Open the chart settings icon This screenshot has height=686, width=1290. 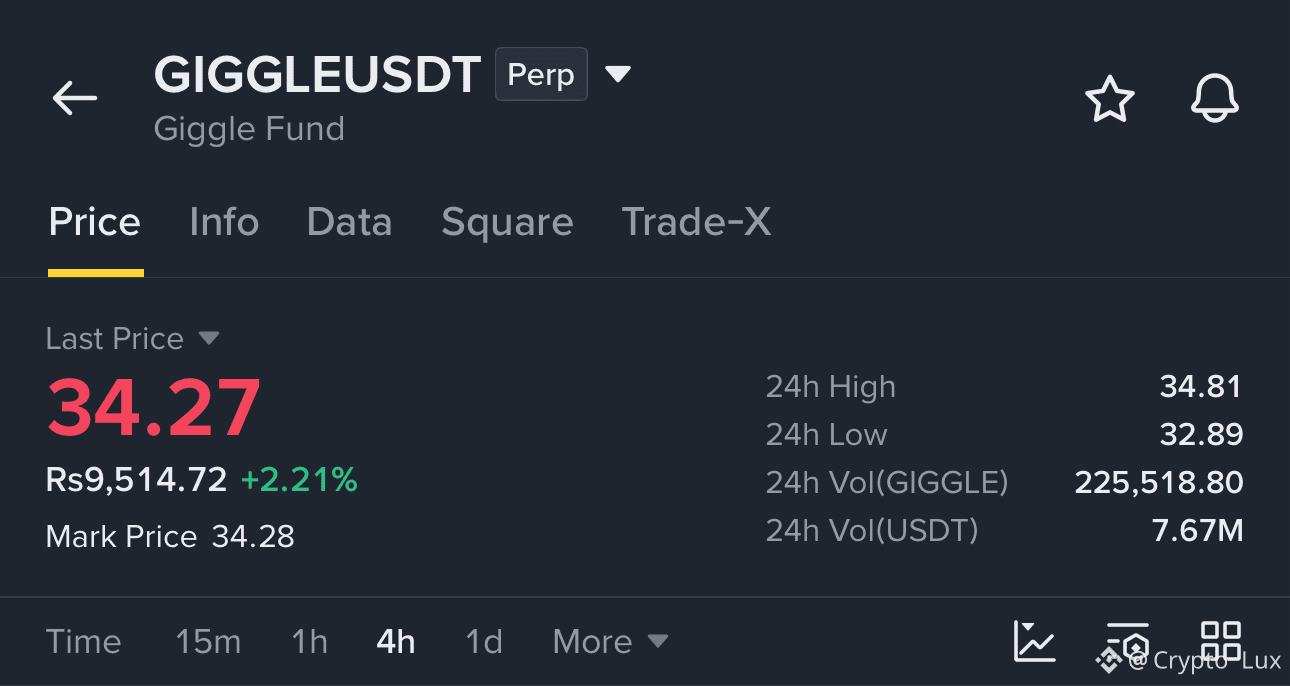[x=1128, y=641]
